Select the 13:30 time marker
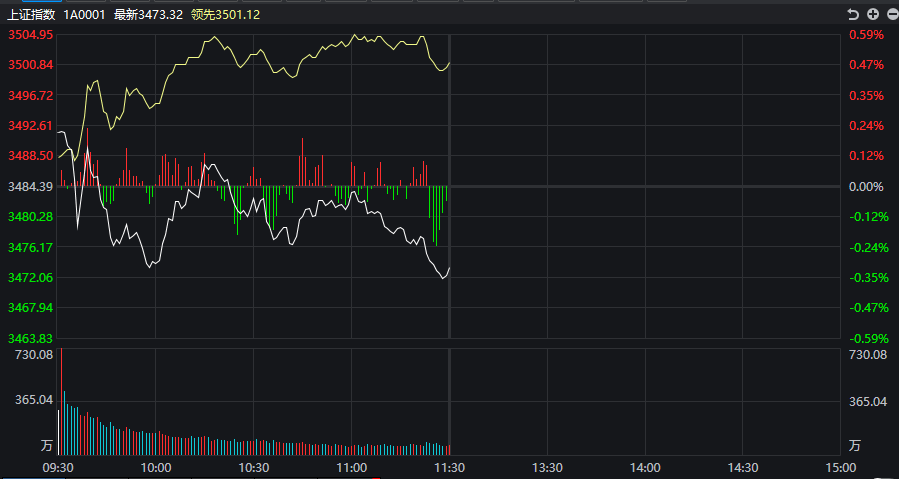This screenshot has width=899, height=479. [547, 467]
